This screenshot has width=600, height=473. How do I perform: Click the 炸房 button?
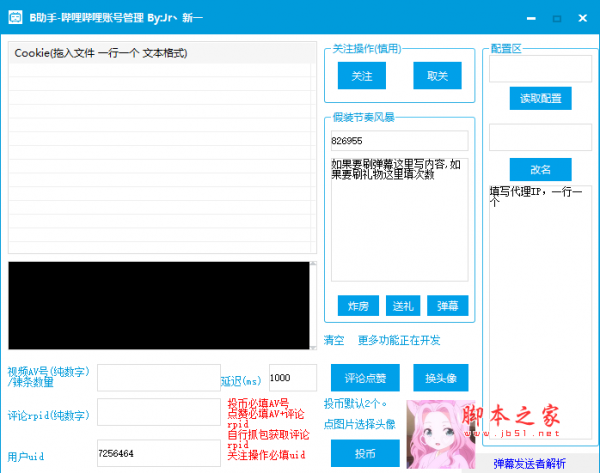point(358,305)
